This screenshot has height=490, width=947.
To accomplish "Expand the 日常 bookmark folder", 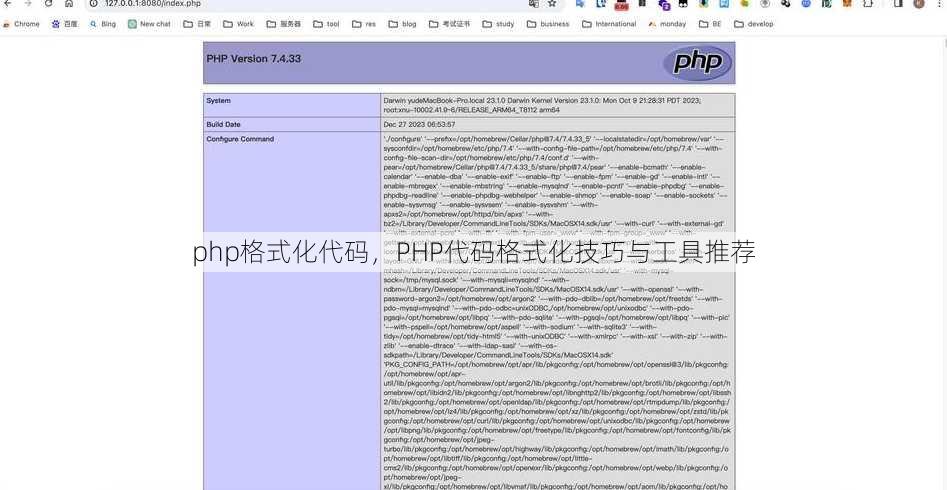I will coord(197,24).
